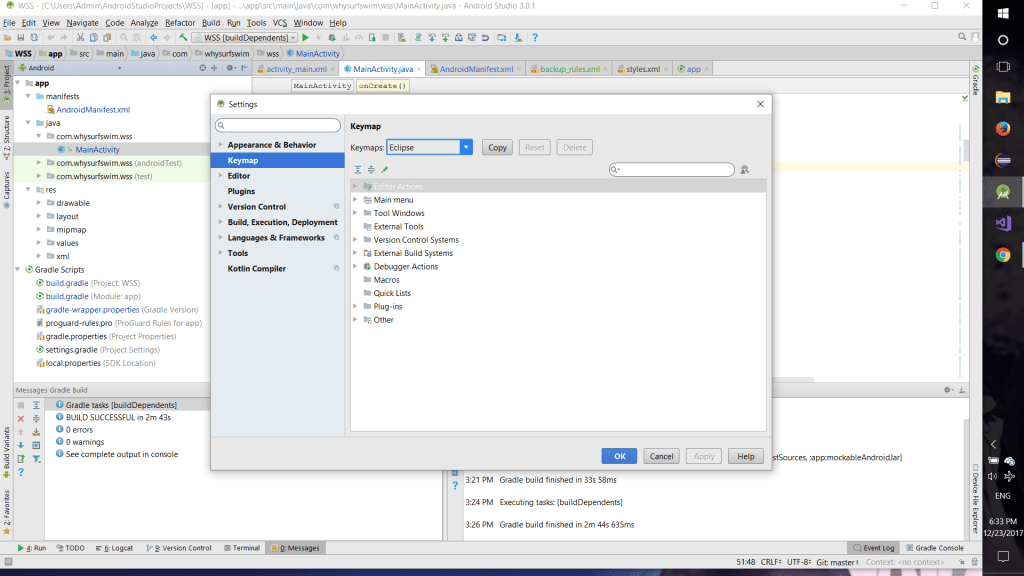Screen dimensions: 1024x576
Task: Click the Find Actions by Shortcut icon
Action: point(745,170)
